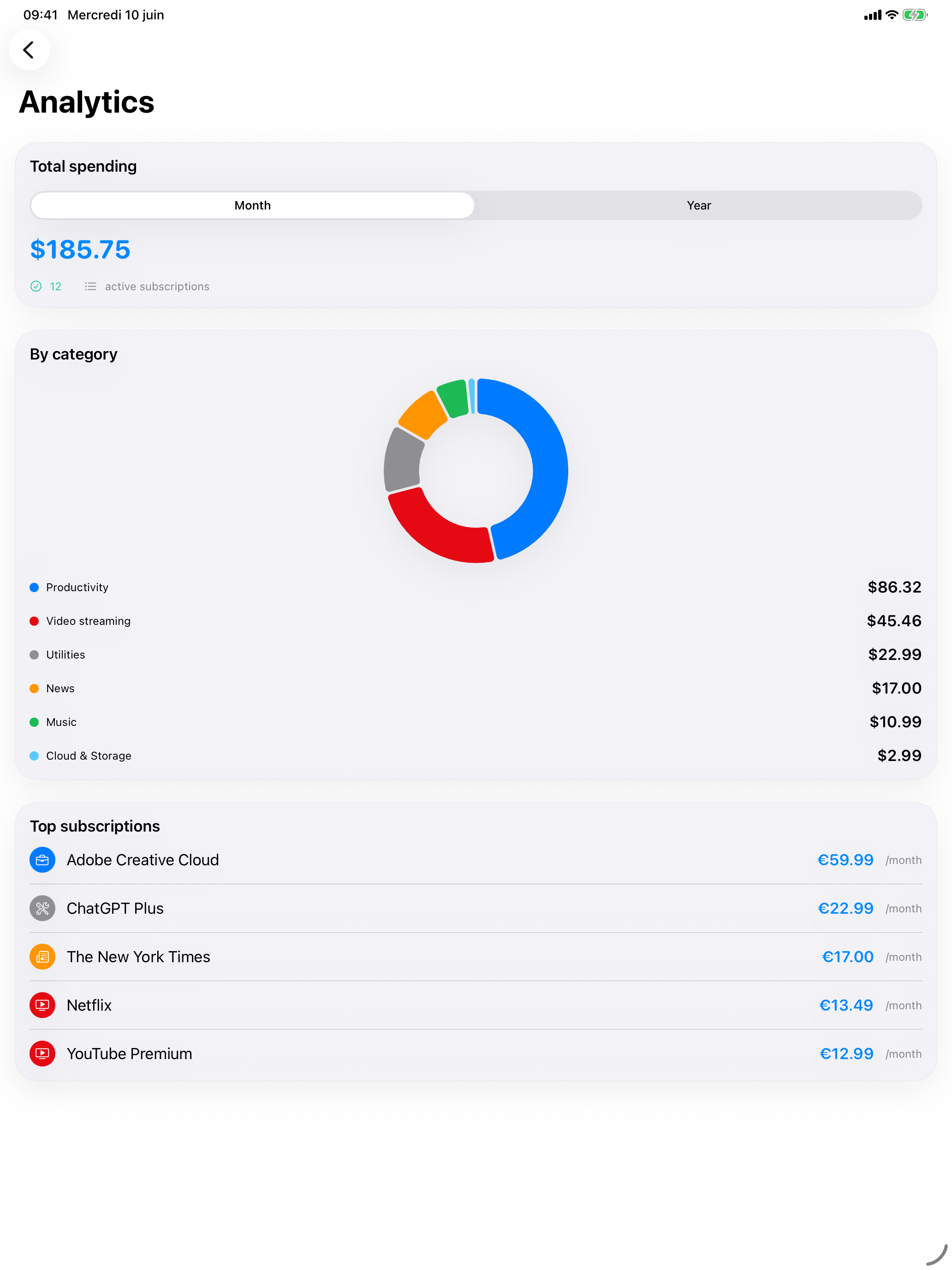Tap the ChatGPT Plus tools icon
952x1270 pixels.
tap(42, 909)
